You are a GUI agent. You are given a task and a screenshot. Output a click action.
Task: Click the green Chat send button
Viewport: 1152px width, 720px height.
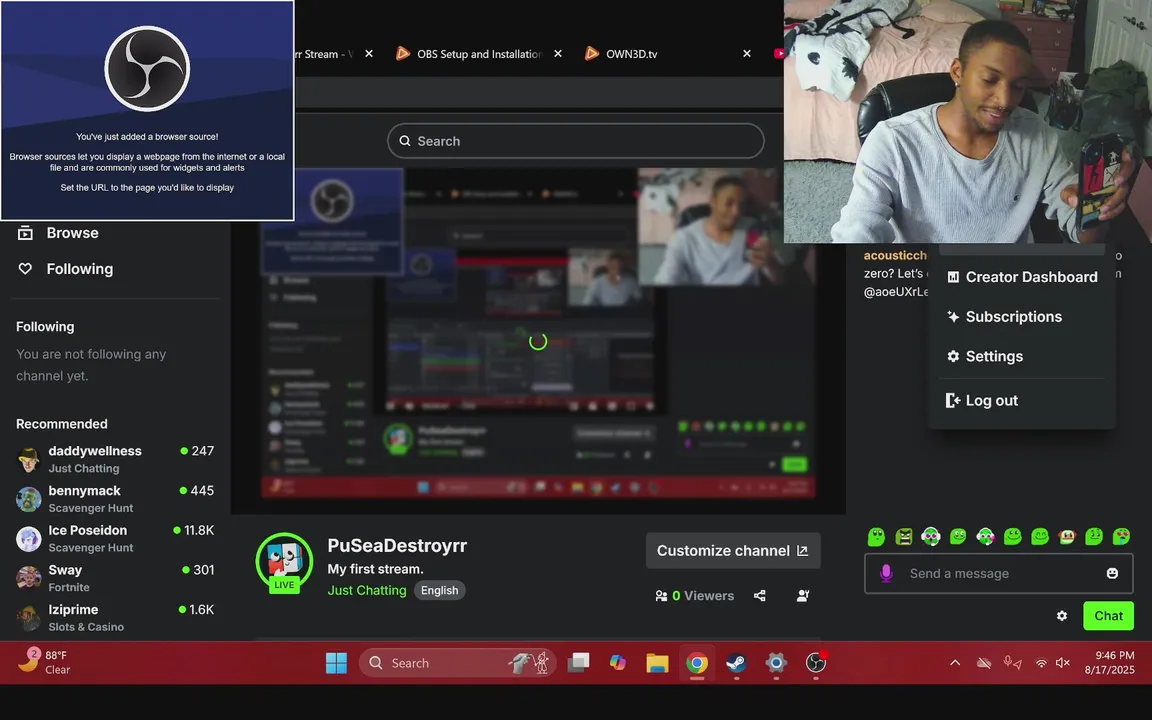click(x=1108, y=616)
